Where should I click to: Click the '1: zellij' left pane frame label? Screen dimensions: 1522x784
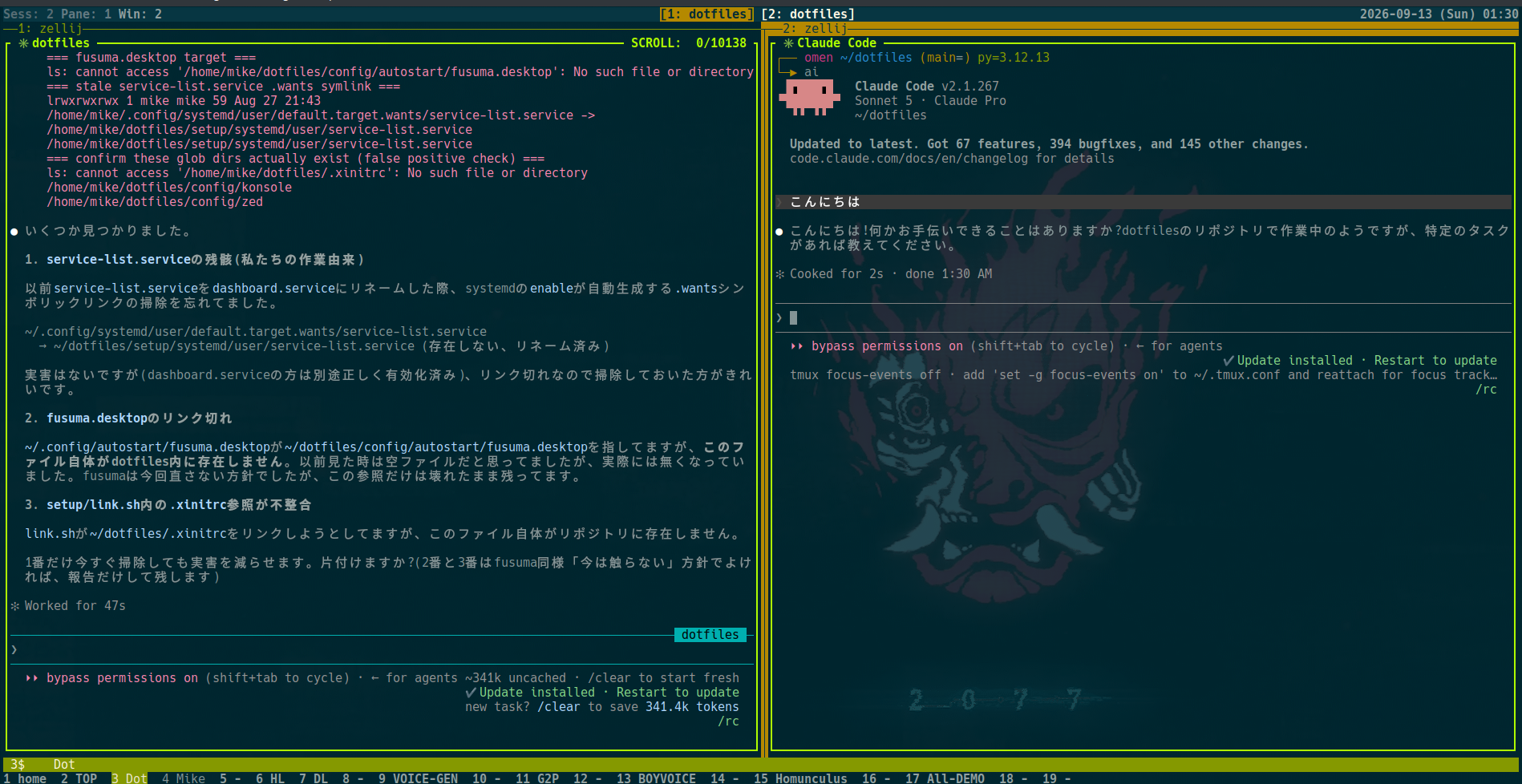click(x=50, y=29)
